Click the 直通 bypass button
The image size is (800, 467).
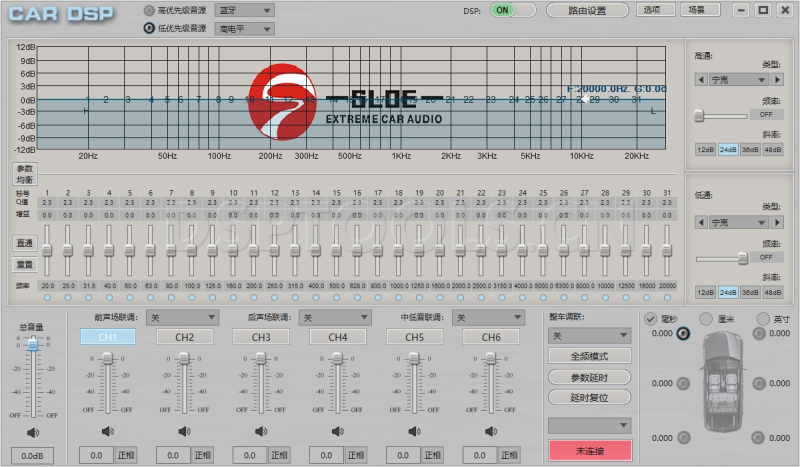point(24,243)
